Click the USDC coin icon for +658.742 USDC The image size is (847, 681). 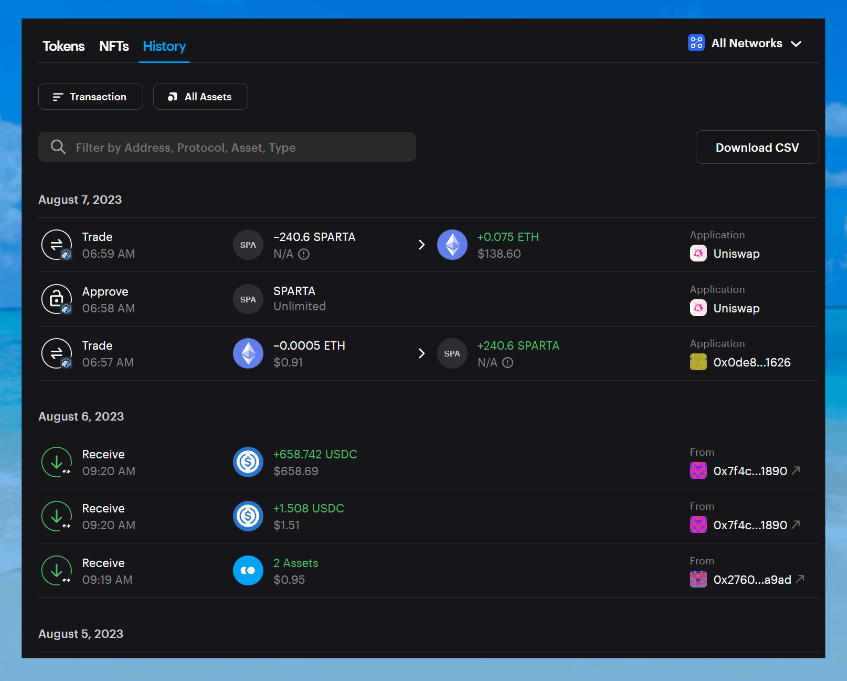[x=248, y=462]
